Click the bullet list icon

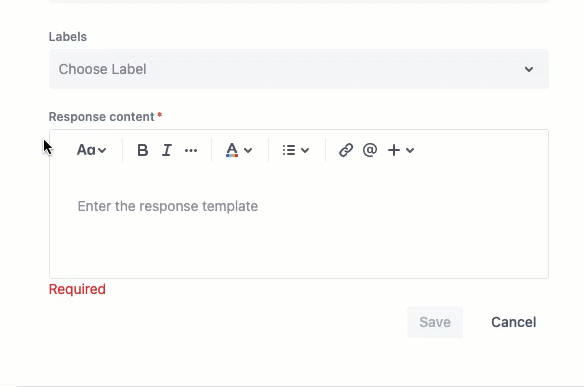289,150
